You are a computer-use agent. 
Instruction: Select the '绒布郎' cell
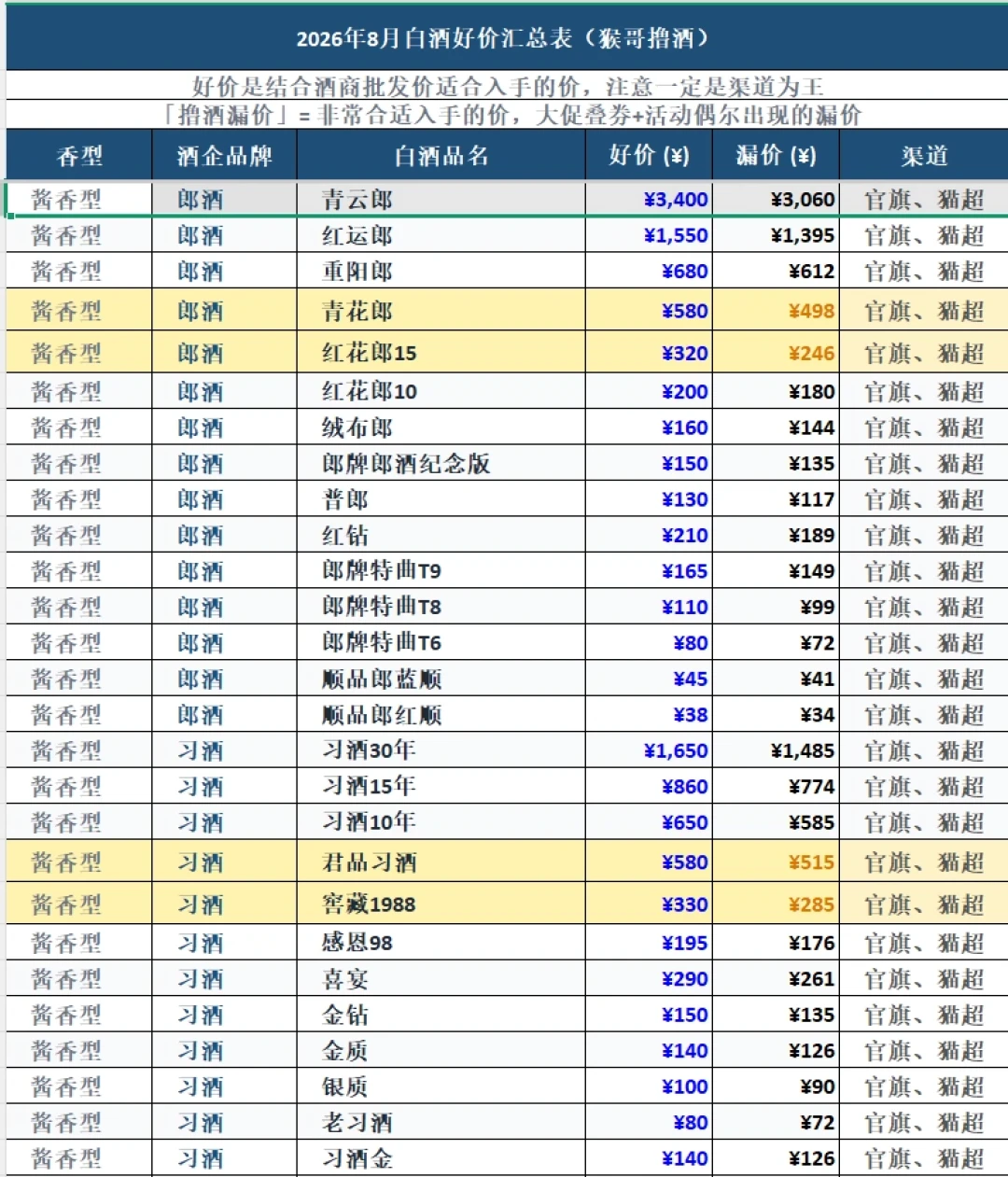(441, 427)
